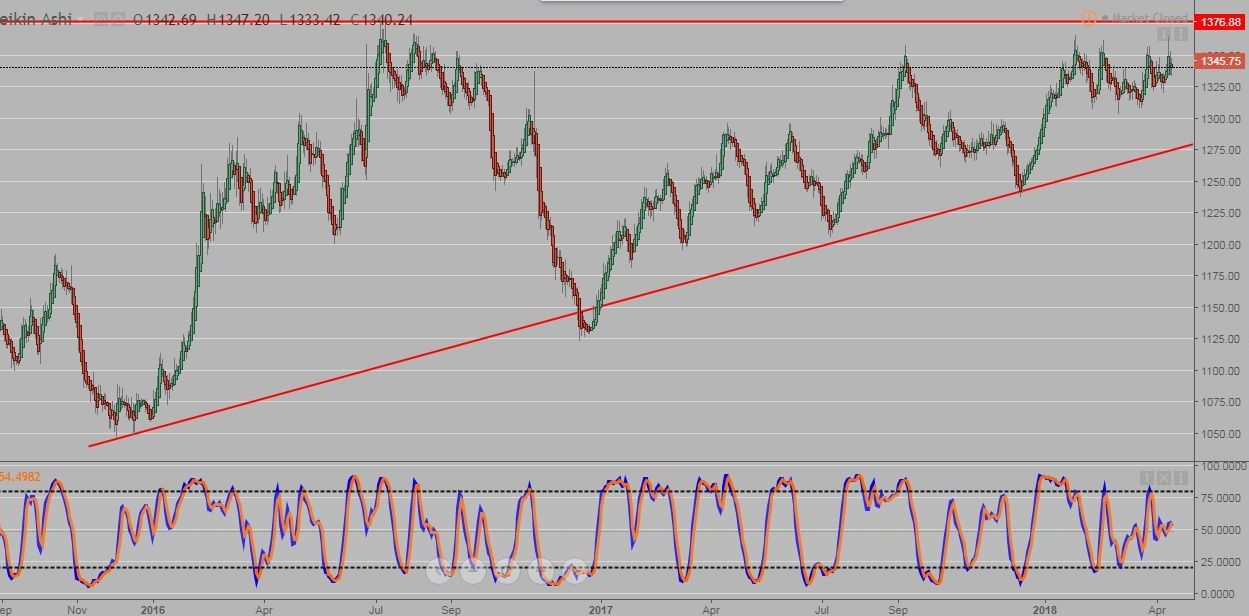Click middle indicator pane control icon
The height and width of the screenshot is (616, 1249).
[1164, 478]
